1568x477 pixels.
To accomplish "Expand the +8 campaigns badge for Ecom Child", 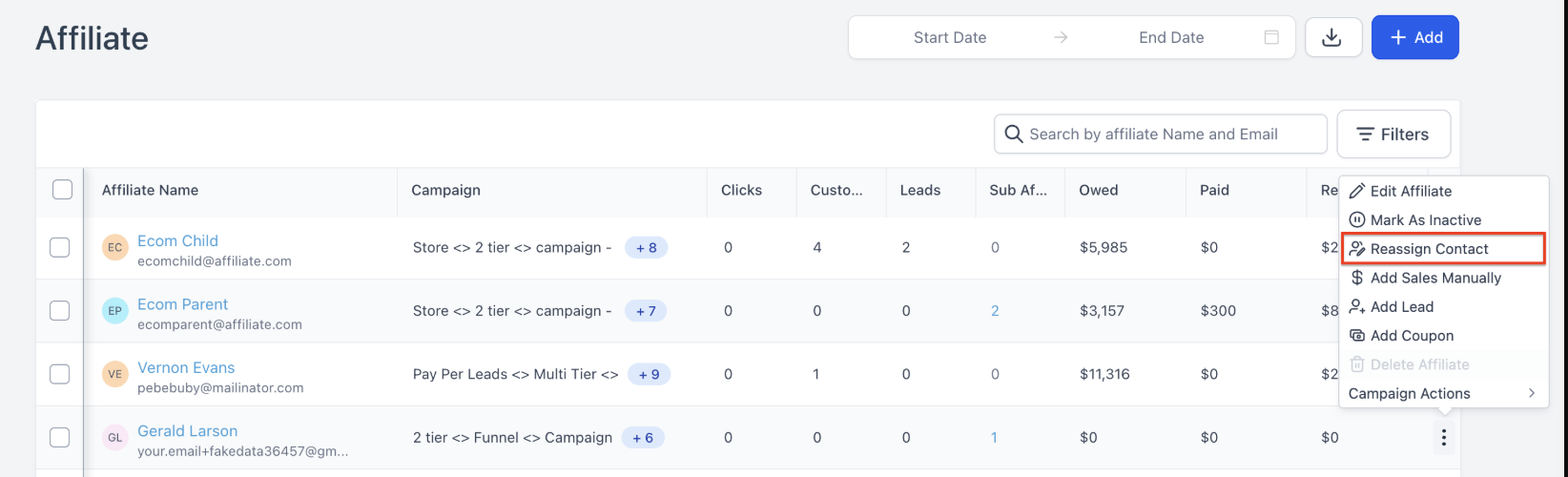I will coord(646,248).
